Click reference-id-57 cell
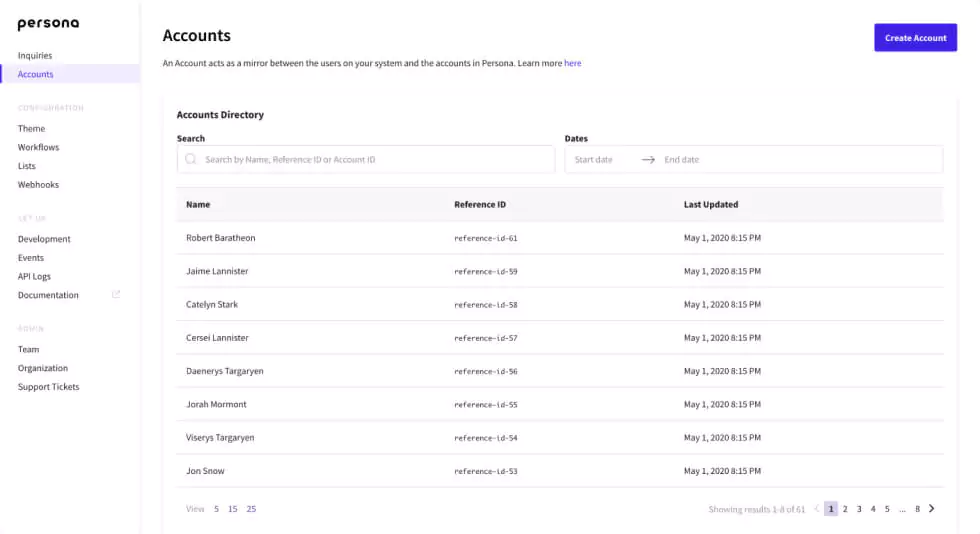The height and width of the screenshot is (534, 980). pyautogui.click(x=486, y=338)
